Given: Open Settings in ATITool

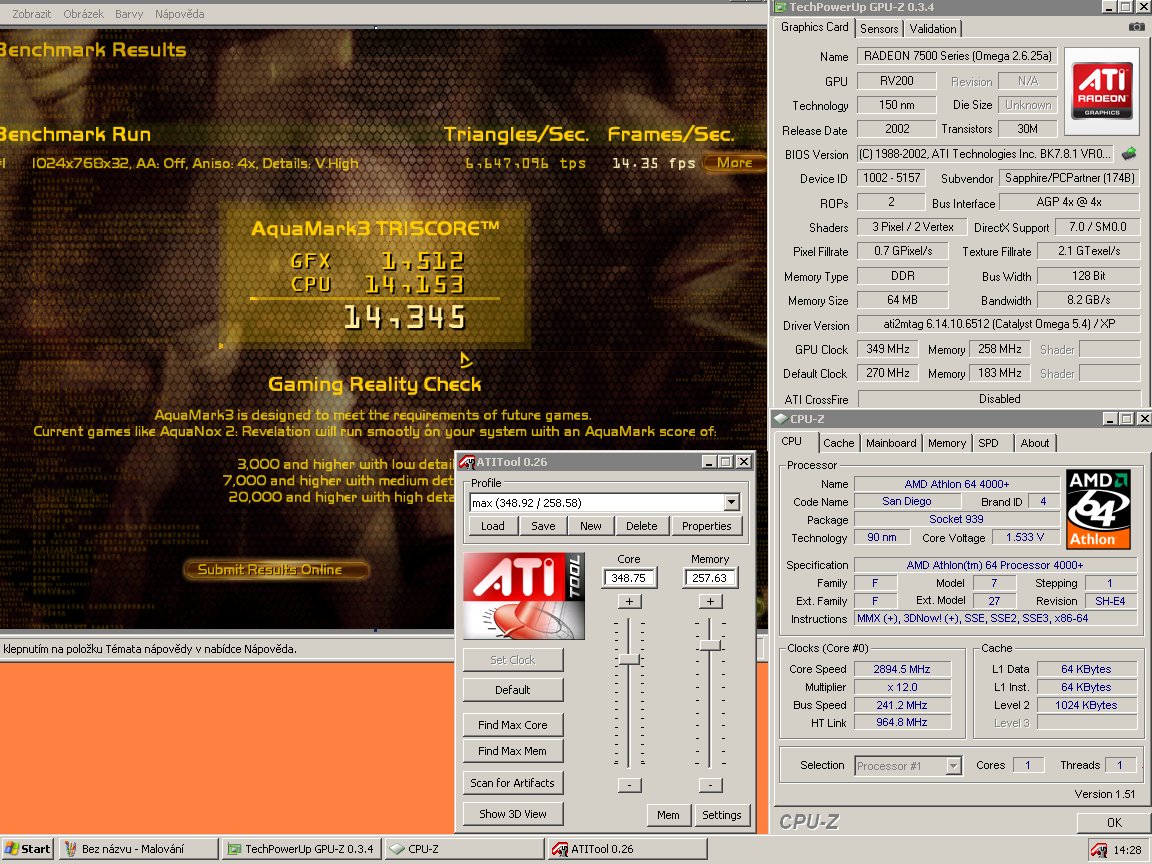Looking at the screenshot, I should [x=721, y=815].
